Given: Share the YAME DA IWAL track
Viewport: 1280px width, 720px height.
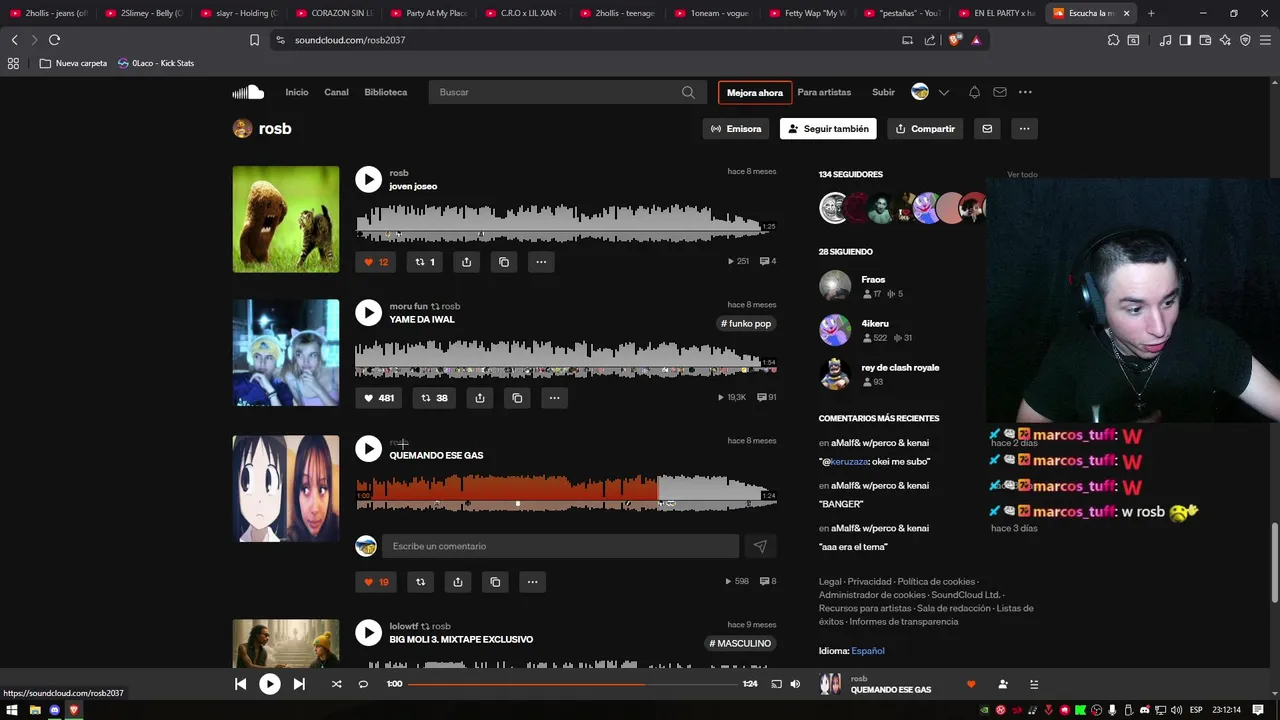Looking at the screenshot, I should (479, 398).
